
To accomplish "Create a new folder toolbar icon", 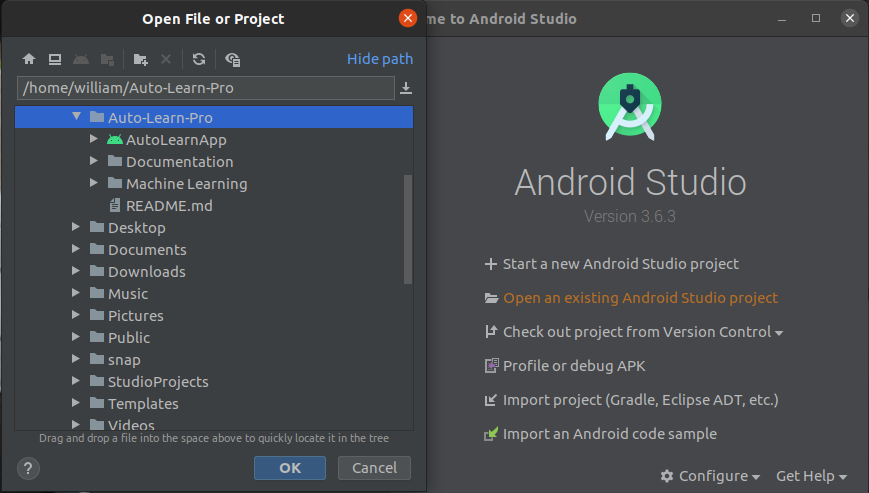I will coord(140,59).
